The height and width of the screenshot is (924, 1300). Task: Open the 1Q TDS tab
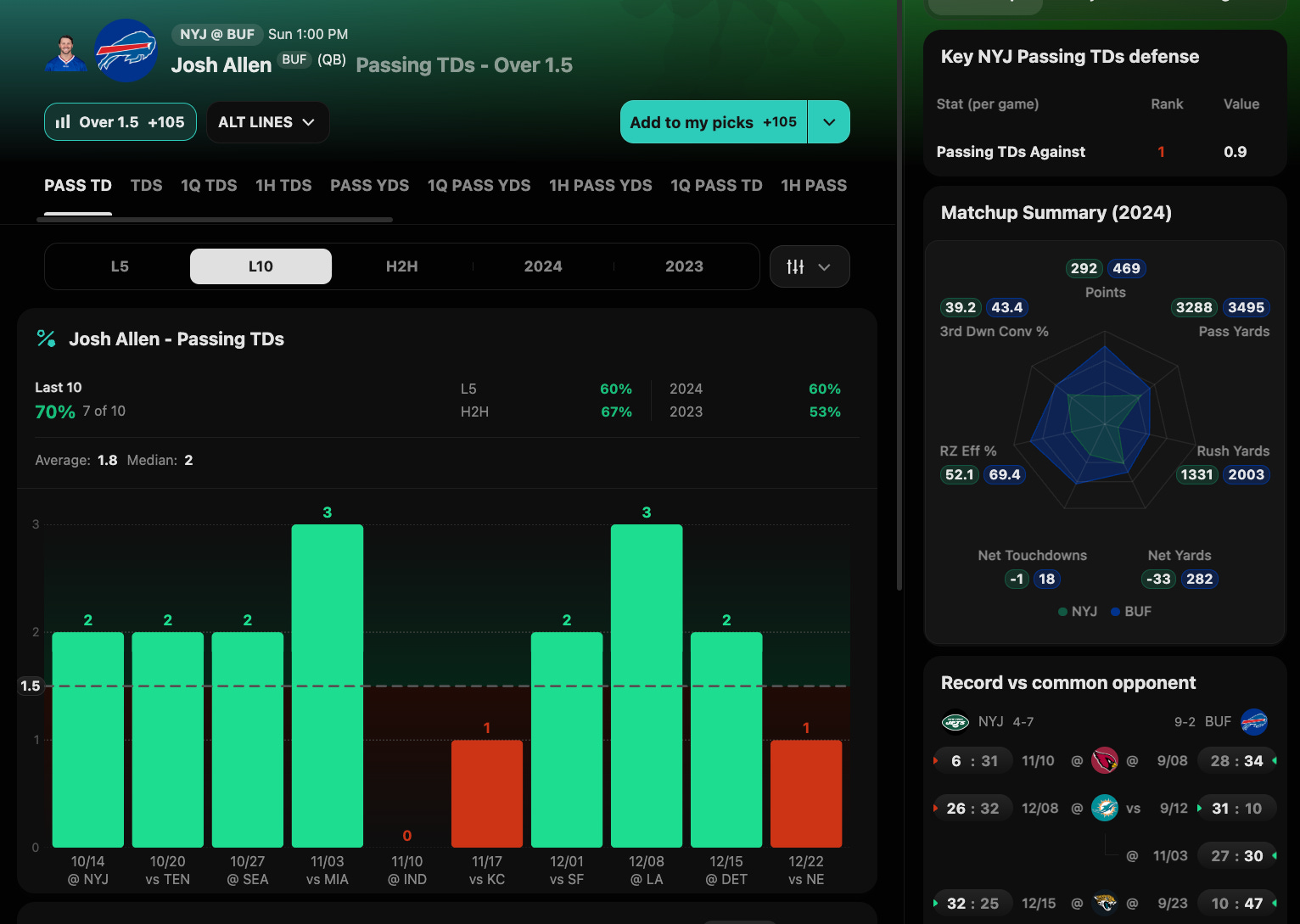(x=209, y=185)
